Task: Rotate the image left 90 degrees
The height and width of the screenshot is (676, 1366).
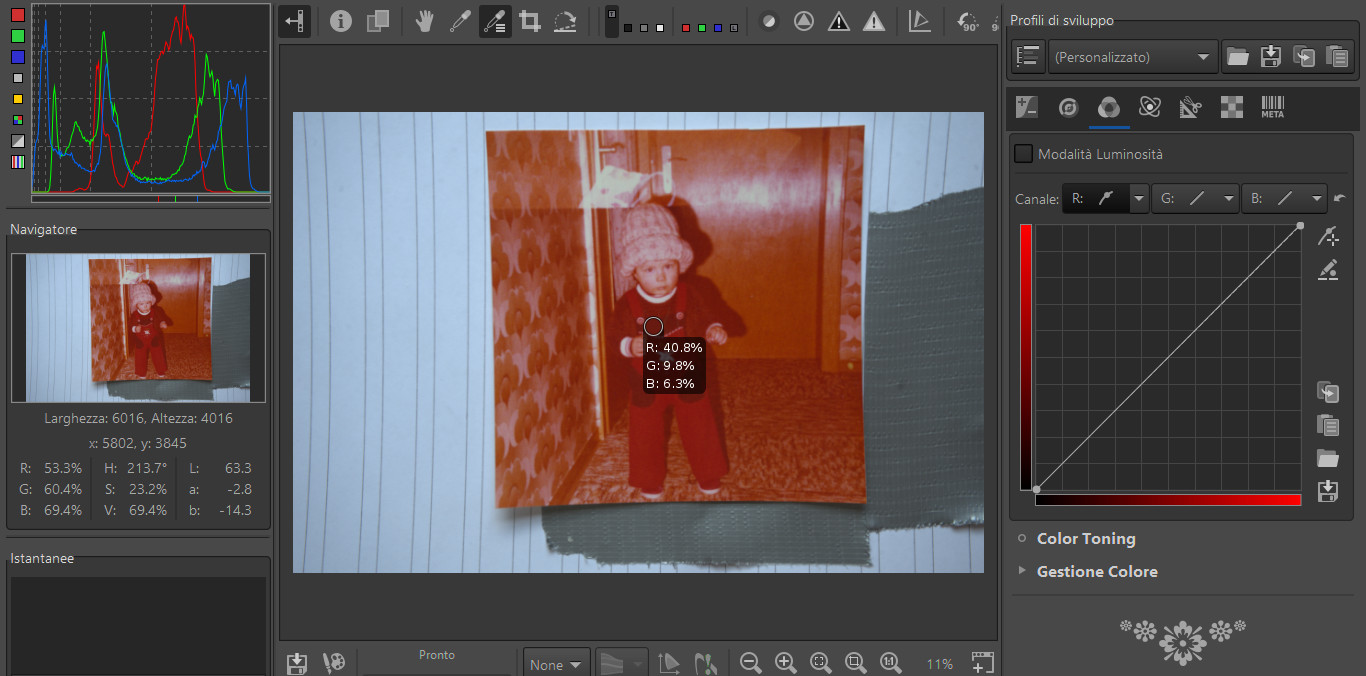Action: click(967, 21)
